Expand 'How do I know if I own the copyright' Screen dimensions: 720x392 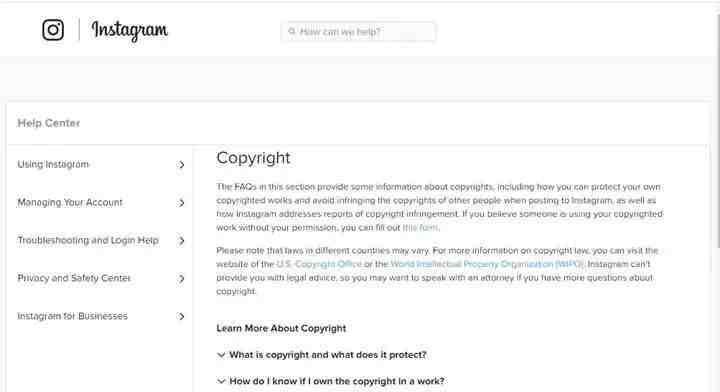coord(331,381)
